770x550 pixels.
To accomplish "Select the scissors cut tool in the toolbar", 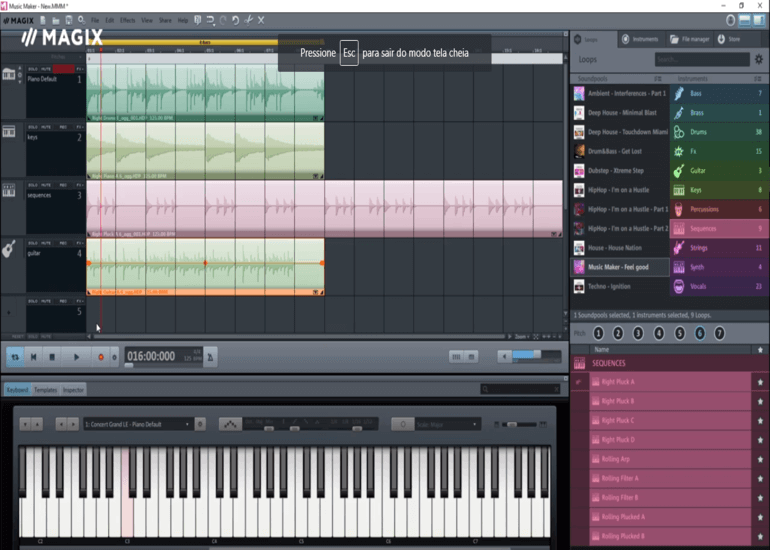I will point(248,20).
